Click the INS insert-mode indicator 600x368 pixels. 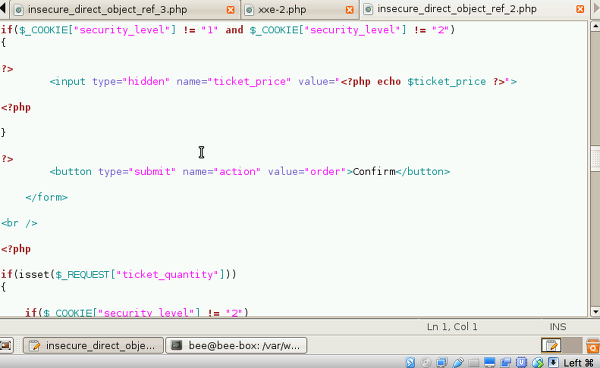pos(558,327)
